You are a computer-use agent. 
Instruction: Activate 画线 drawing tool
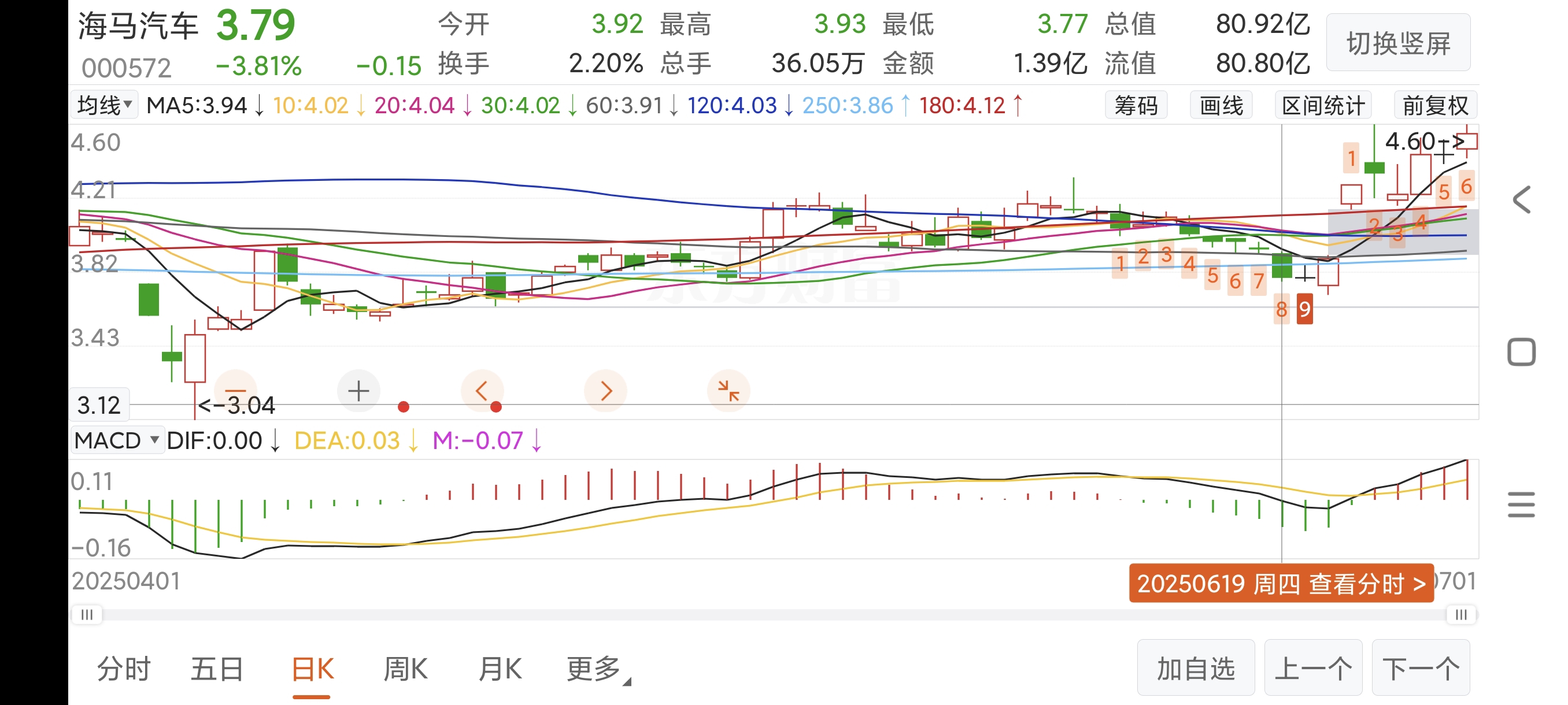click(x=1221, y=105)
